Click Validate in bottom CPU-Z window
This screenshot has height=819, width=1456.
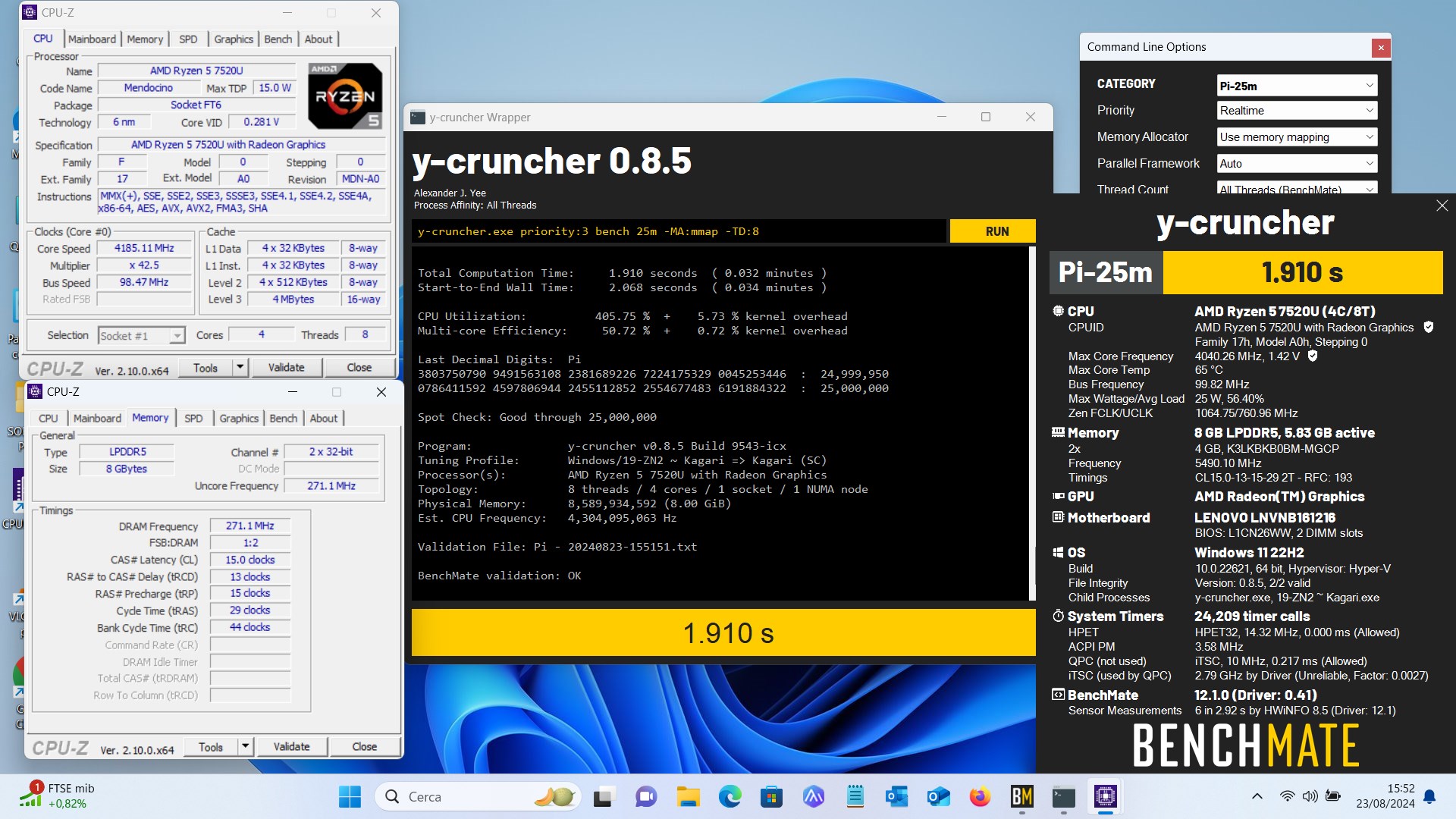click(292, 747)
